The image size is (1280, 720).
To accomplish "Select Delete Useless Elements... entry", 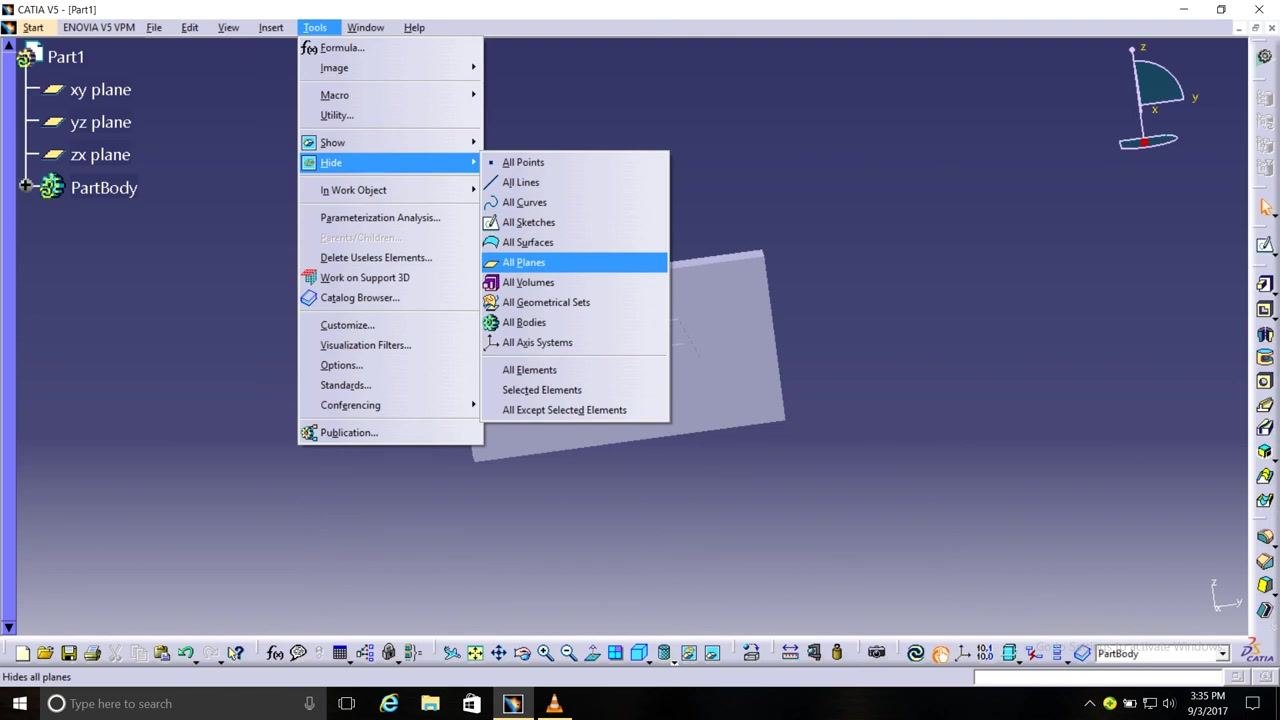I will [x=390, y=257].
